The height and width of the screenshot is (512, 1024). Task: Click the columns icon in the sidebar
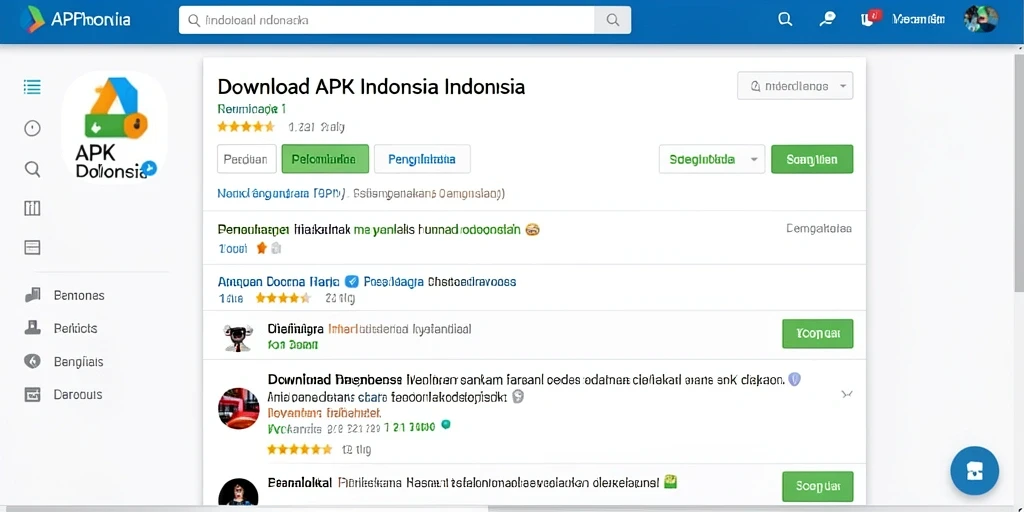pos(32,208)
